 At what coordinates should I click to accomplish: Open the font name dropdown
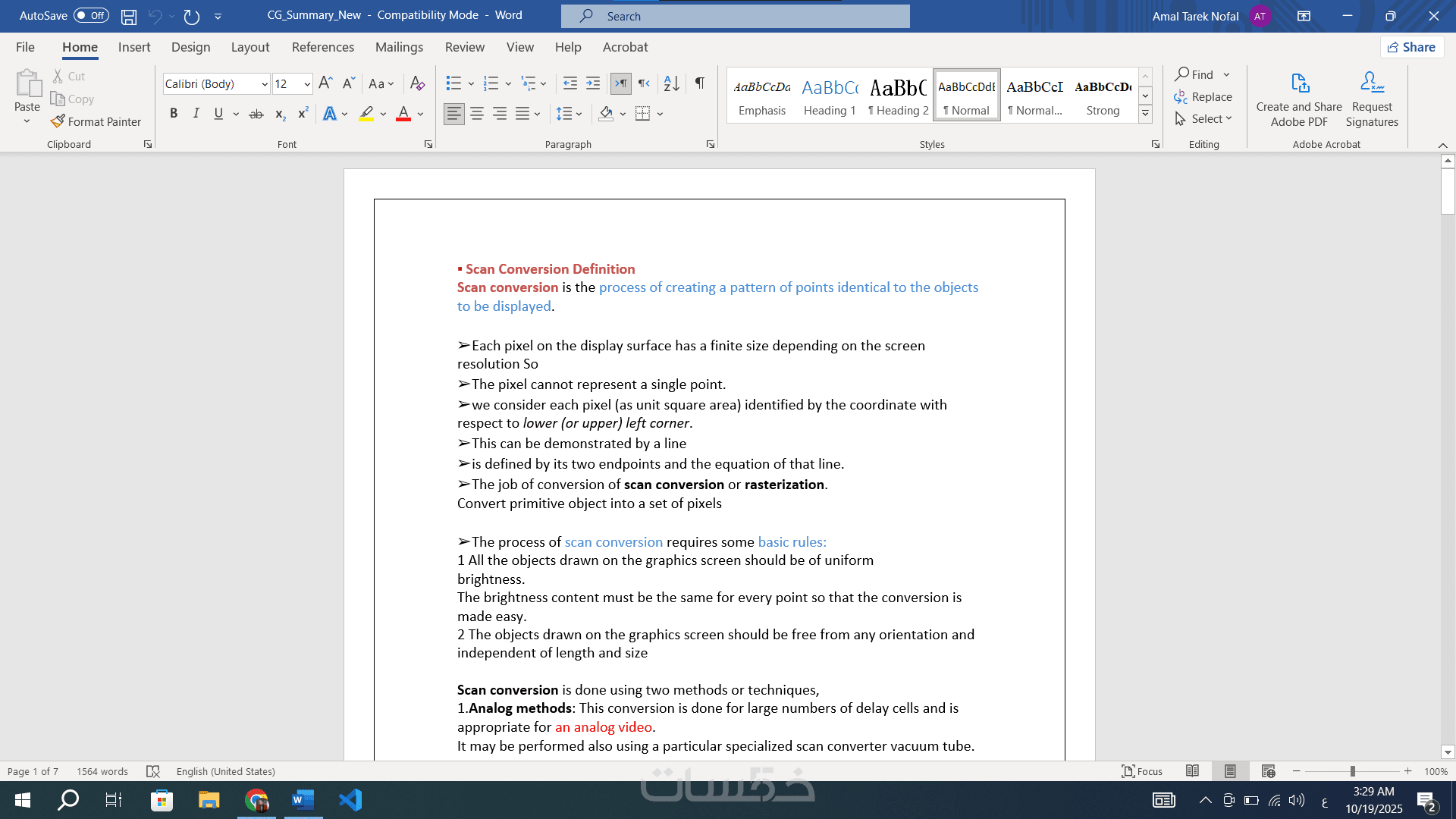265,84
